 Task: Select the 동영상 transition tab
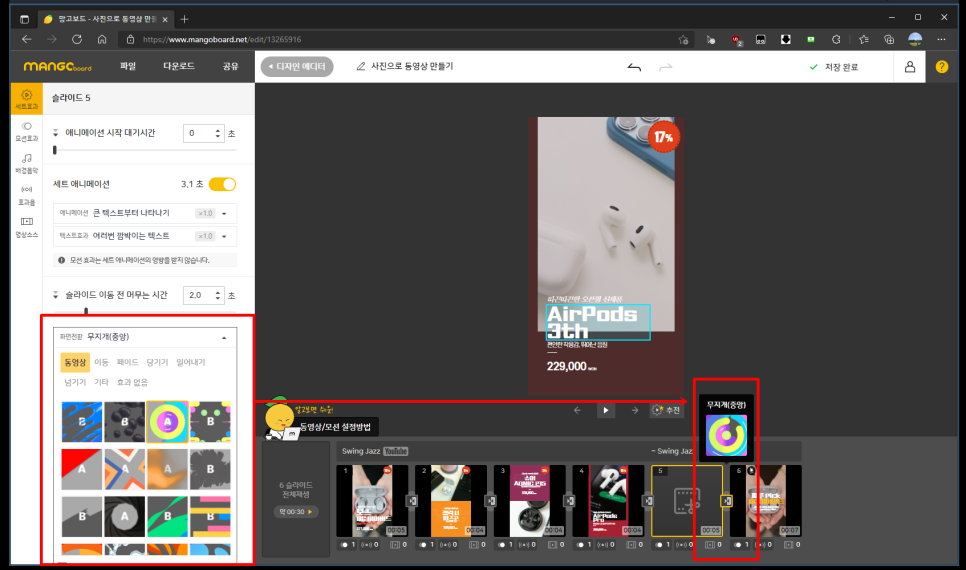75,362
